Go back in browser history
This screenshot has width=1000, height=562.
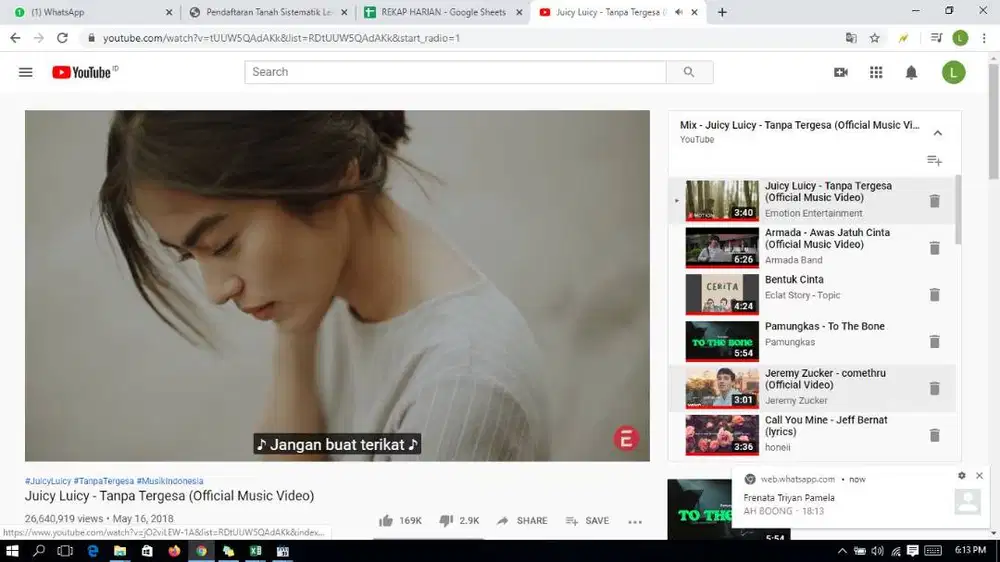click(15, 38)
